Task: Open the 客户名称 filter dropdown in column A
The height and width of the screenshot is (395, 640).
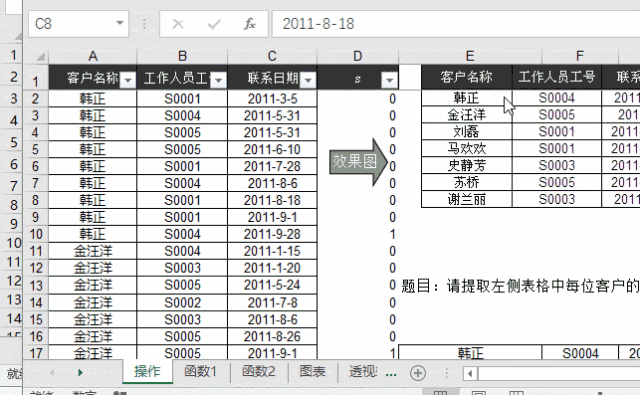Action: coord(128,80)
